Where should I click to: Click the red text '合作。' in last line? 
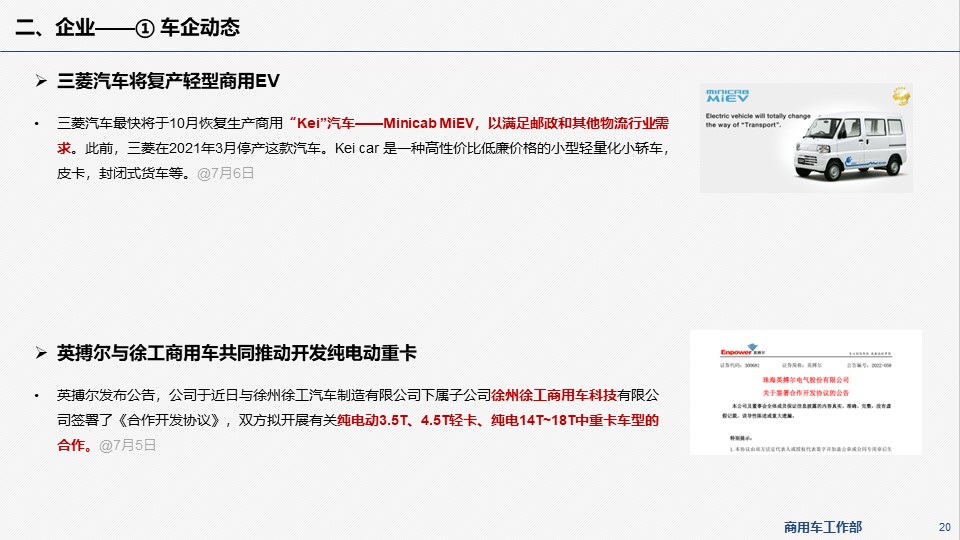coord(75,445)
